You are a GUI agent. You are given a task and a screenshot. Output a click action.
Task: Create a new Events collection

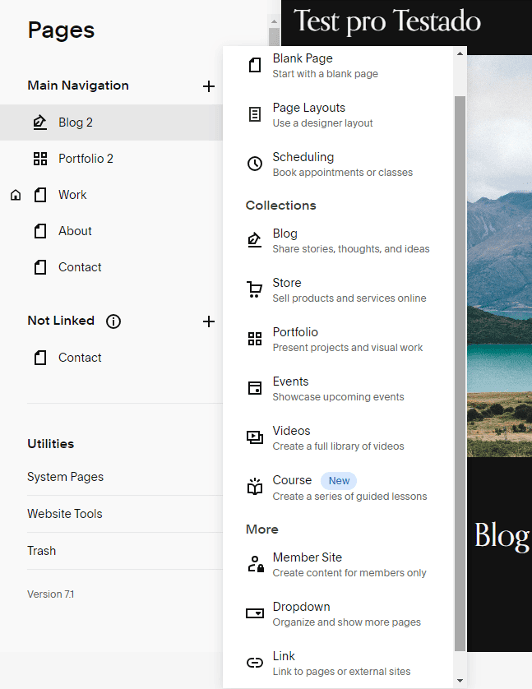point(338,388)
